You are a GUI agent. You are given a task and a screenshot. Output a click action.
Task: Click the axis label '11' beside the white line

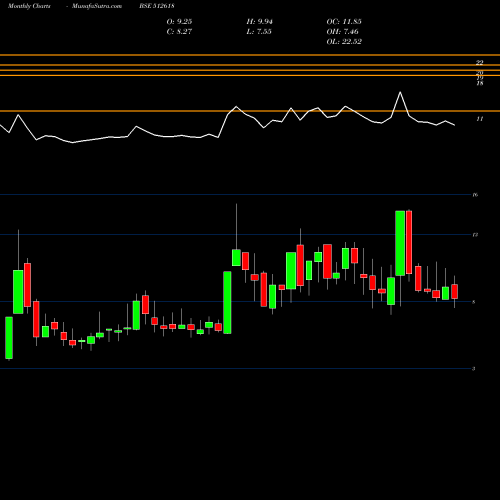(x=480, y=119)
